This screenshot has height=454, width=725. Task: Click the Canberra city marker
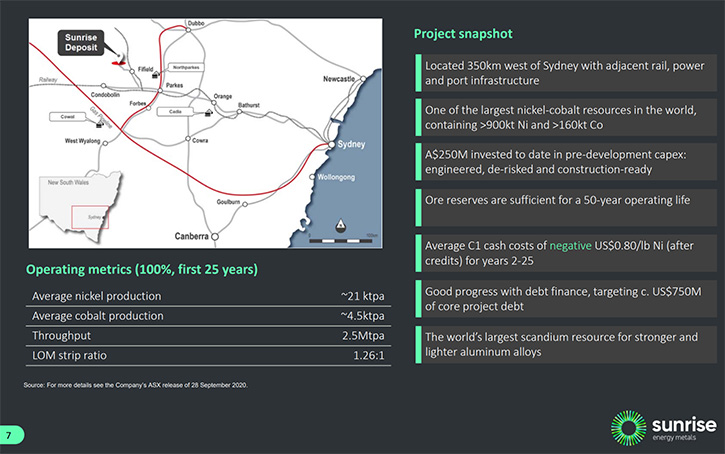tap(215, 237)
